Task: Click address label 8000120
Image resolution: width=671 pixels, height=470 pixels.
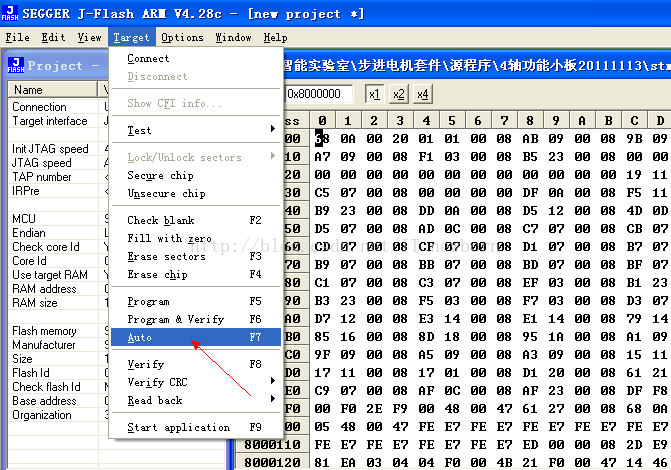Action: tap(272, 463)
